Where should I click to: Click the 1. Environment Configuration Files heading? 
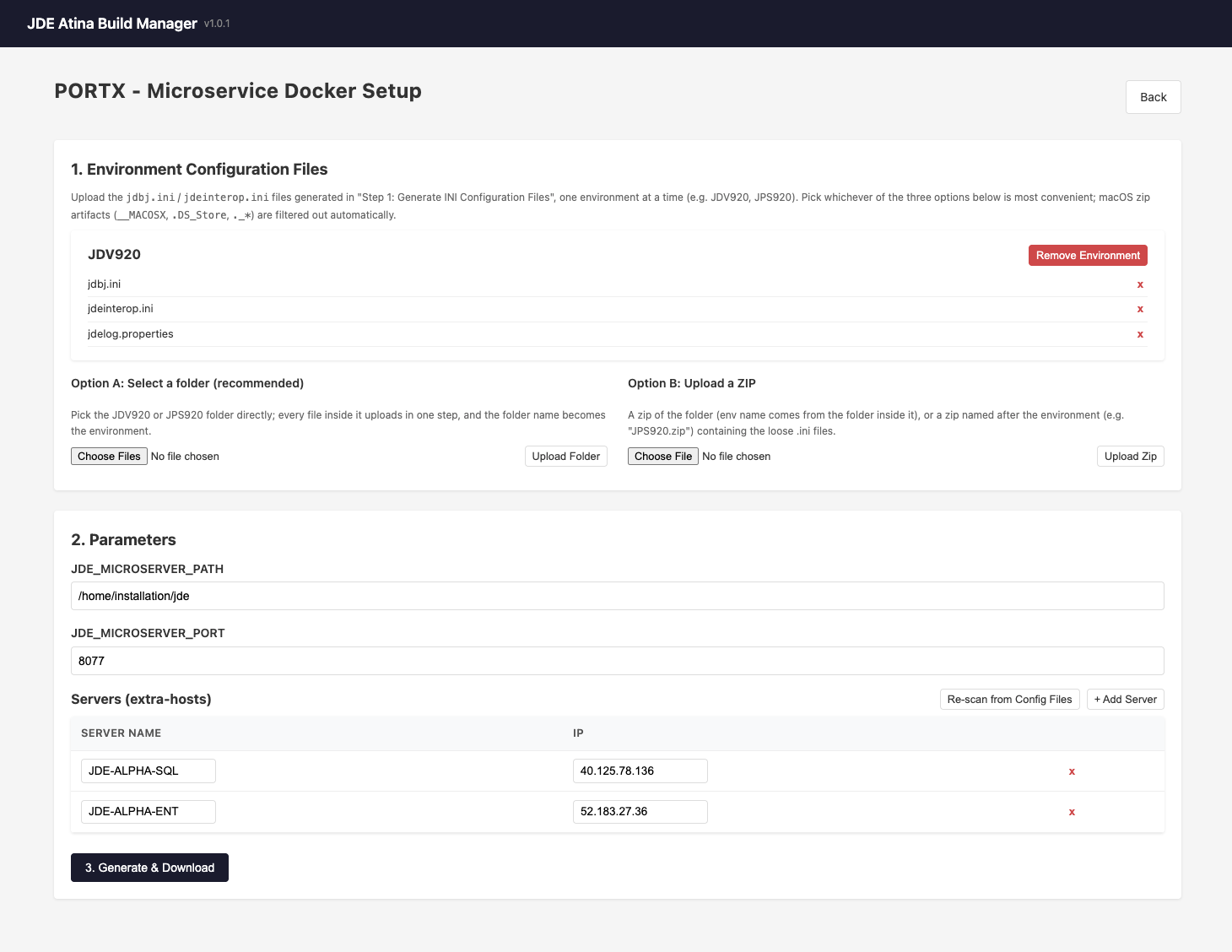[199, 170]
